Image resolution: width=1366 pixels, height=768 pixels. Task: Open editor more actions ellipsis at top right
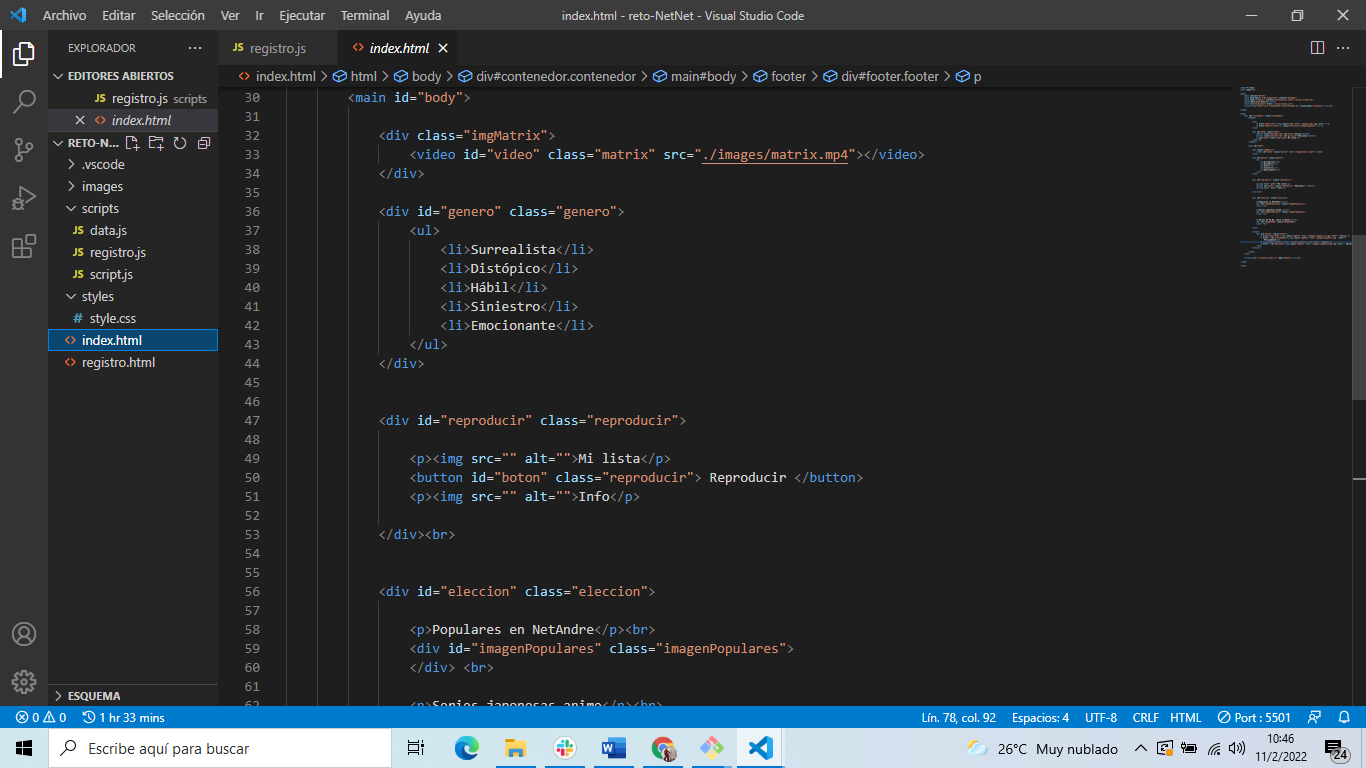pos(1344,48)
